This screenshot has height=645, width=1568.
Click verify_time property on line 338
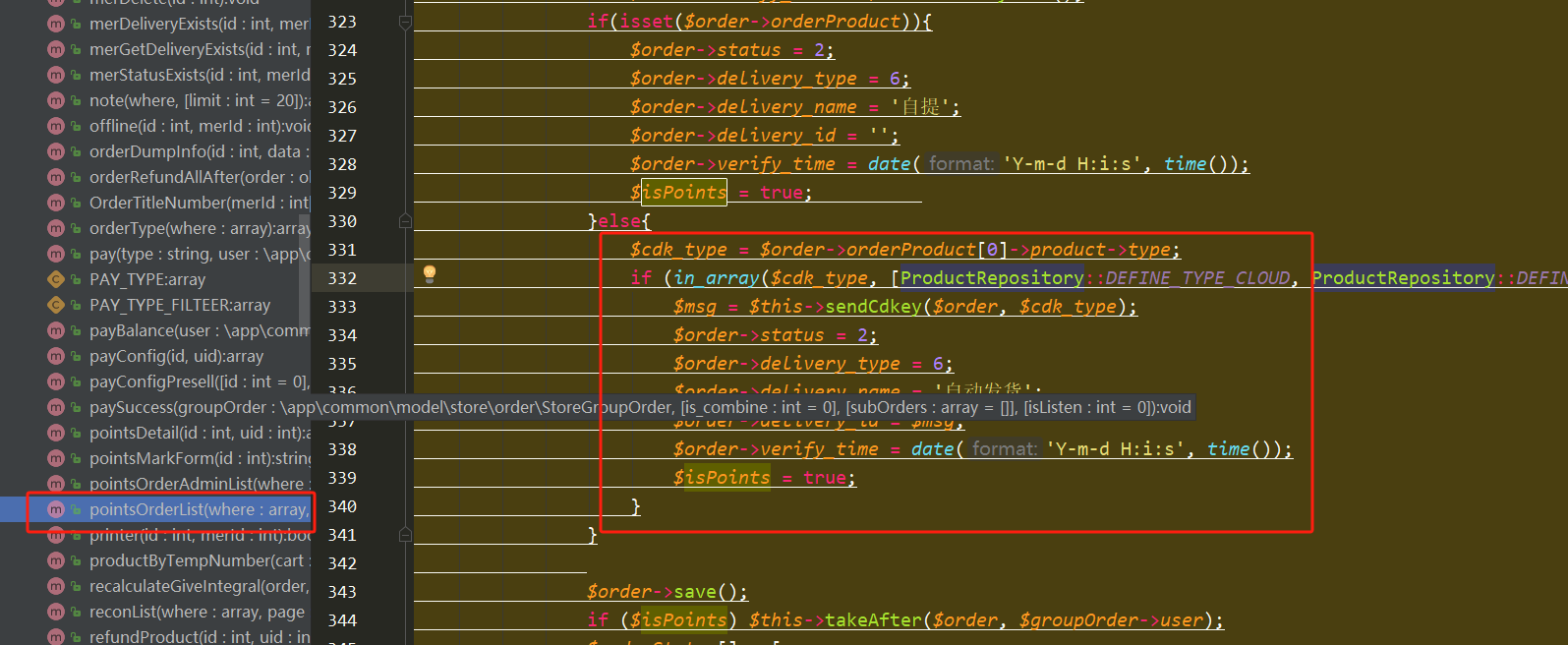pyautogui.click(x=819, y=449)
